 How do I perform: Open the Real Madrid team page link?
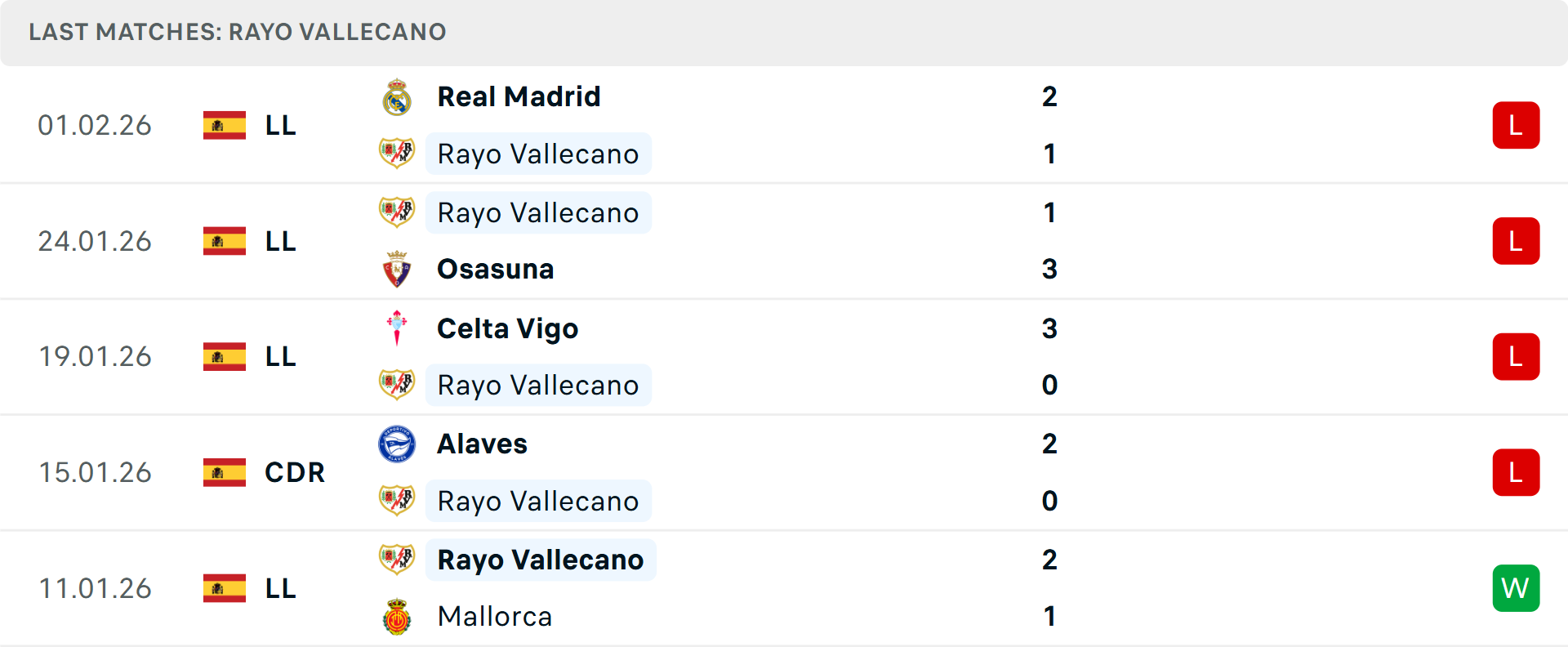click(519, 96)
